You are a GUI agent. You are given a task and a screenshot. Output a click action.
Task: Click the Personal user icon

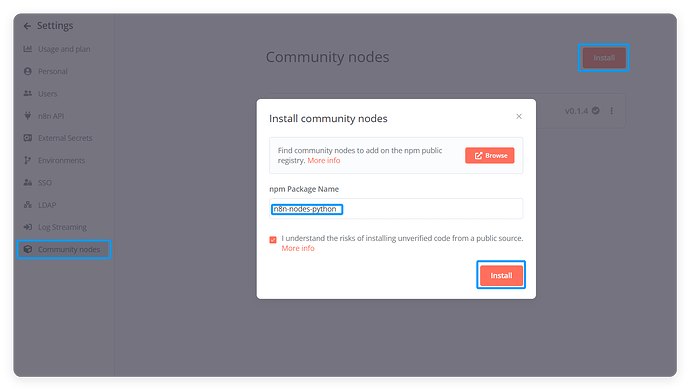point(28,71)
